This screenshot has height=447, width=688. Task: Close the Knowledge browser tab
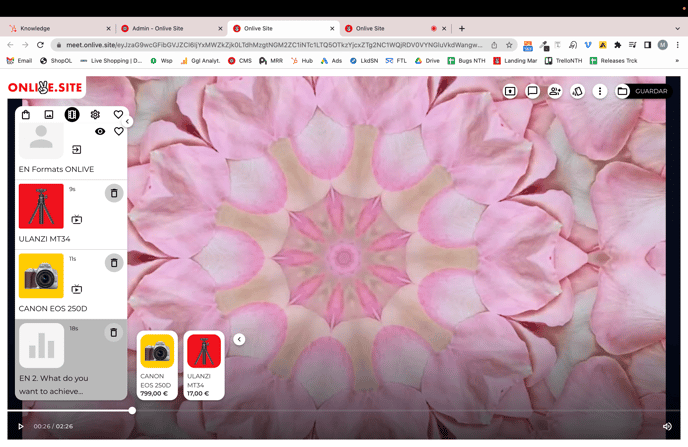point(108,29)
